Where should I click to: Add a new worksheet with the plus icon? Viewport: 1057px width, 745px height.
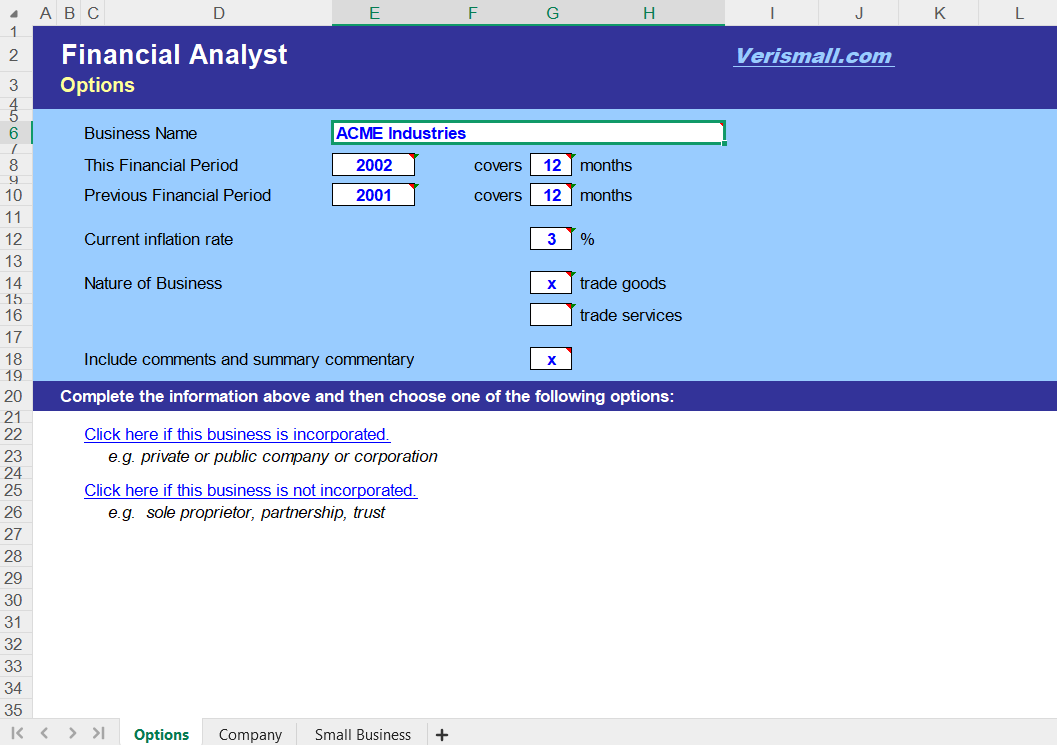pyautogui.click(x=441, y=734)
